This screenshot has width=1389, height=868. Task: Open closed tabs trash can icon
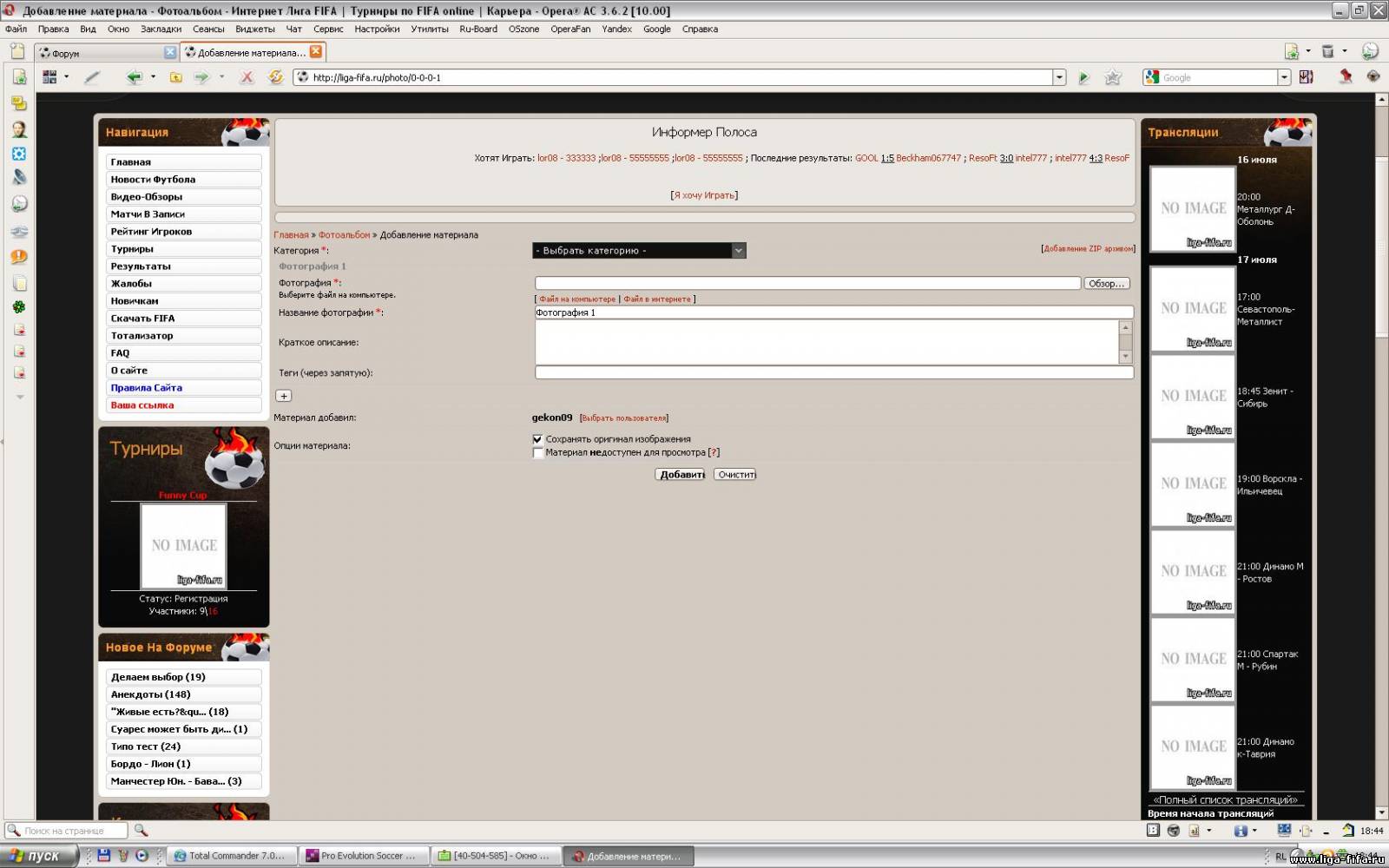click(x=1327, y=52)
